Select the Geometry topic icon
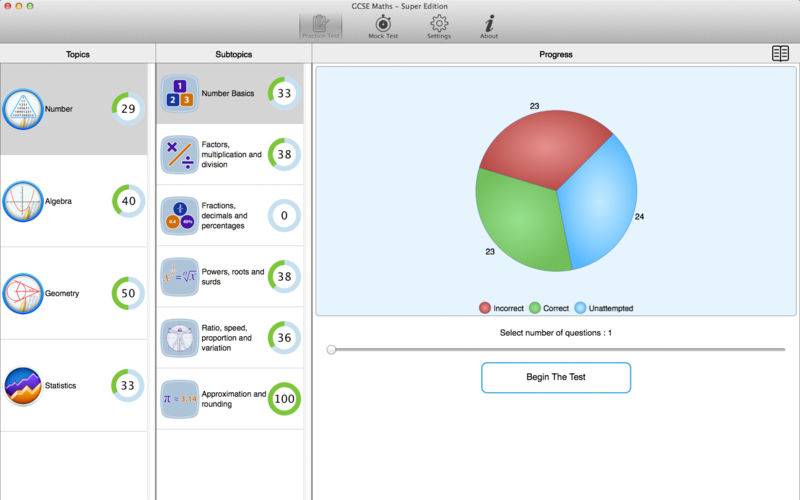 pyautogui.click(x=23, y=293)
